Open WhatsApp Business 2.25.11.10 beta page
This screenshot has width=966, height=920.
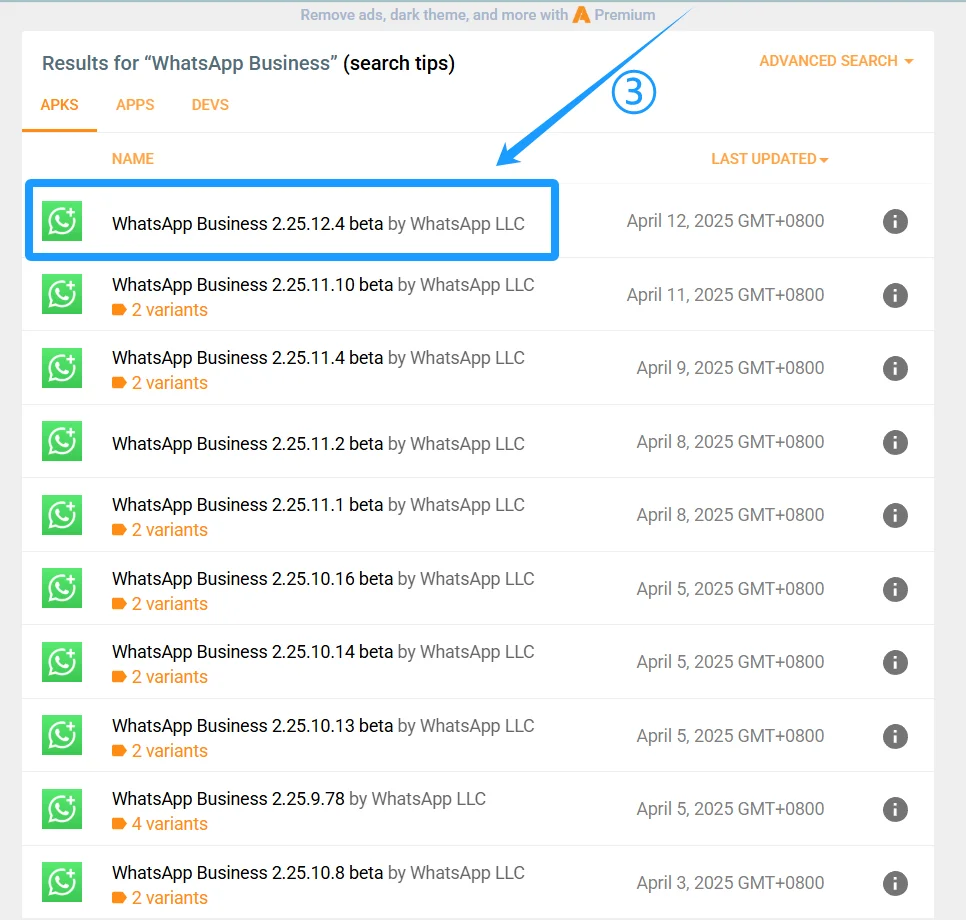click(253, 285)
